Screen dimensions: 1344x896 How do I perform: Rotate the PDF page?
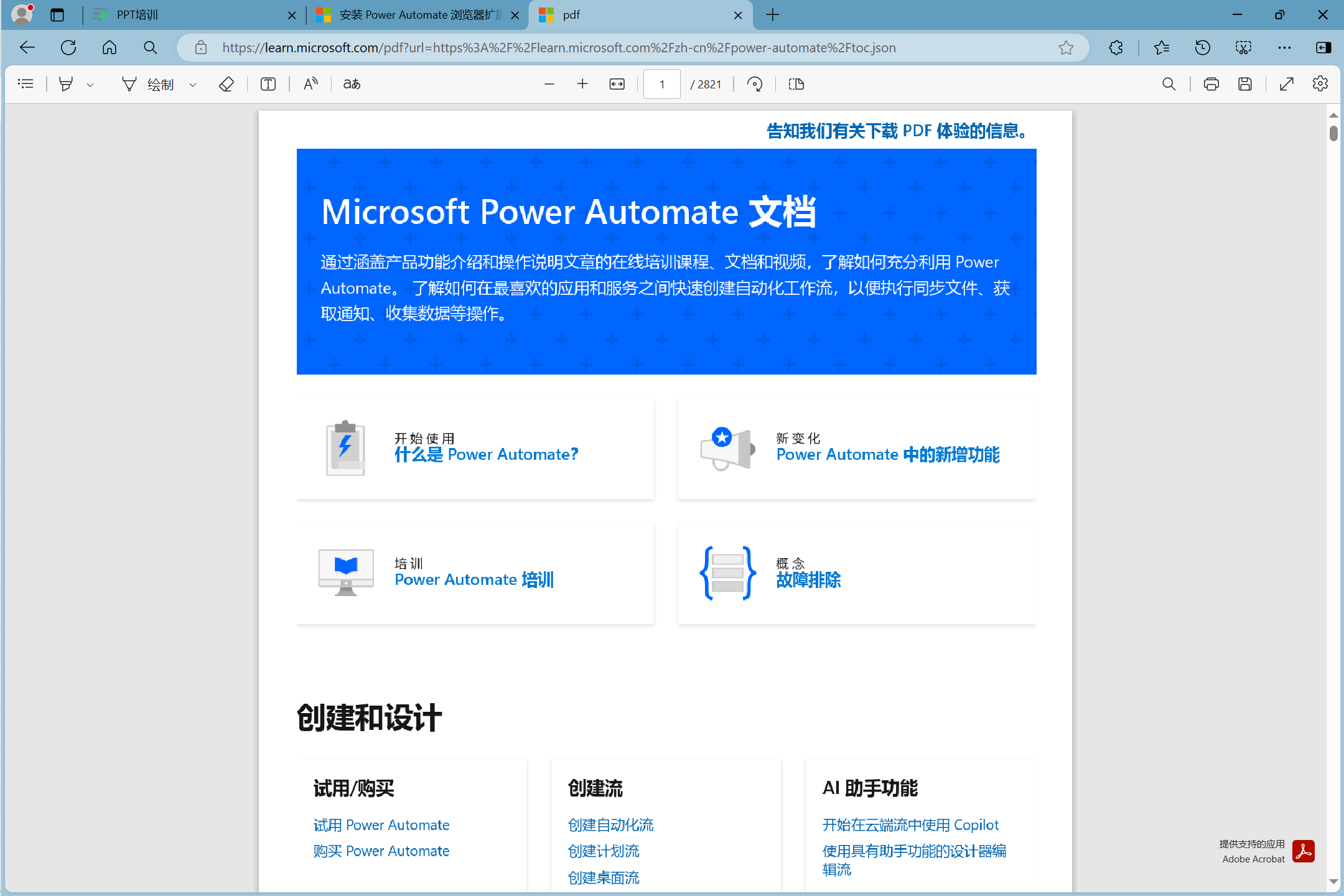point(755,84)
